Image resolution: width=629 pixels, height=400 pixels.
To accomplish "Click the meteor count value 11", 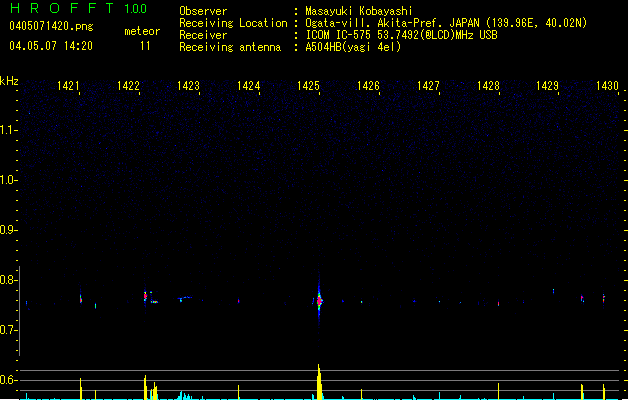I will click(145, 46).
